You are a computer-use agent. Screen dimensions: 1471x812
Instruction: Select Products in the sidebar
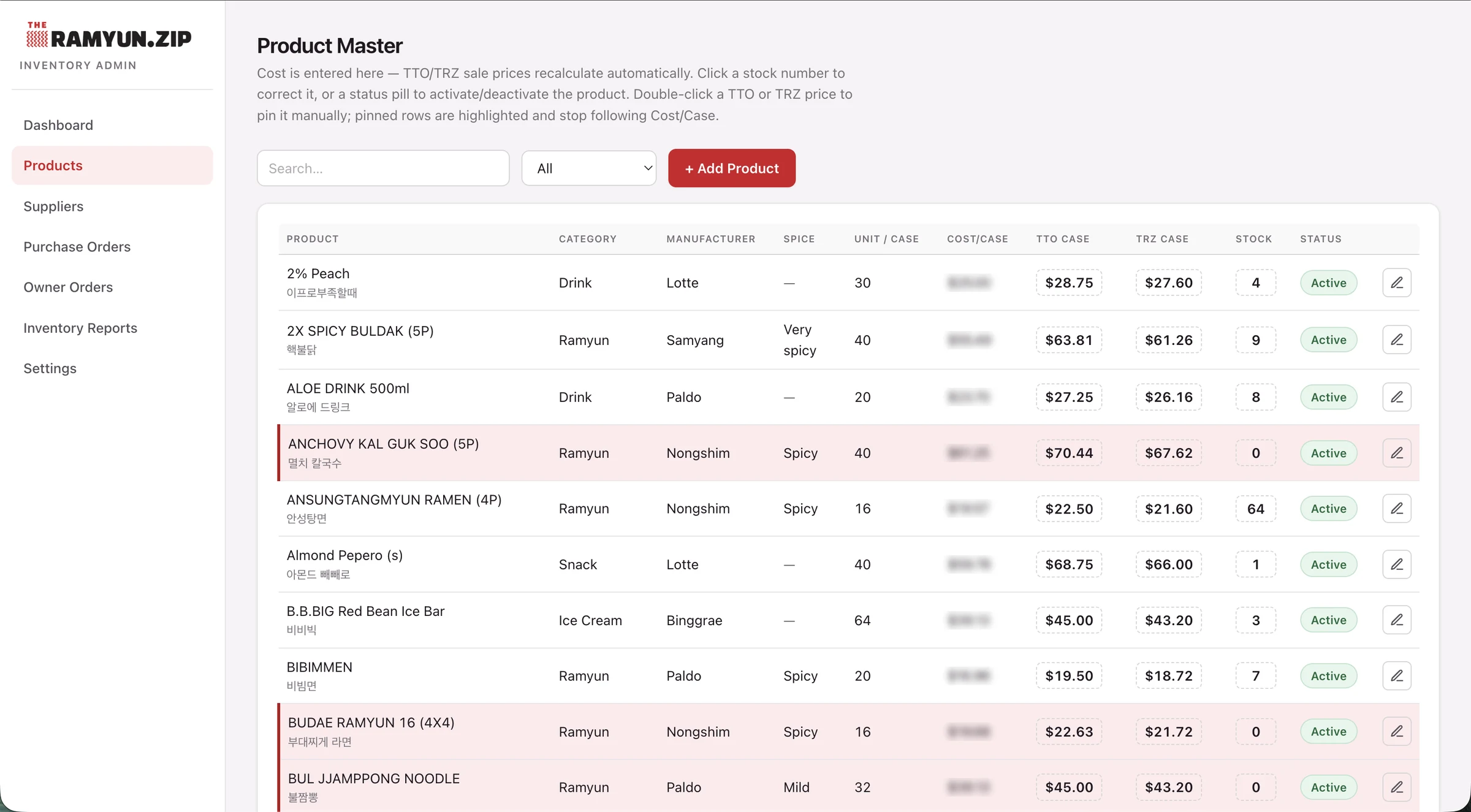112,165
